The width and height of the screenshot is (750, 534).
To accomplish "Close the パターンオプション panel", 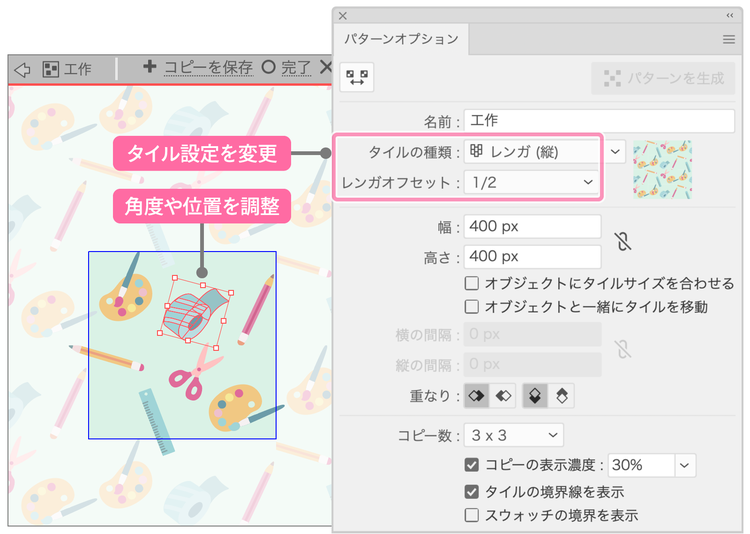I will 342,16.
